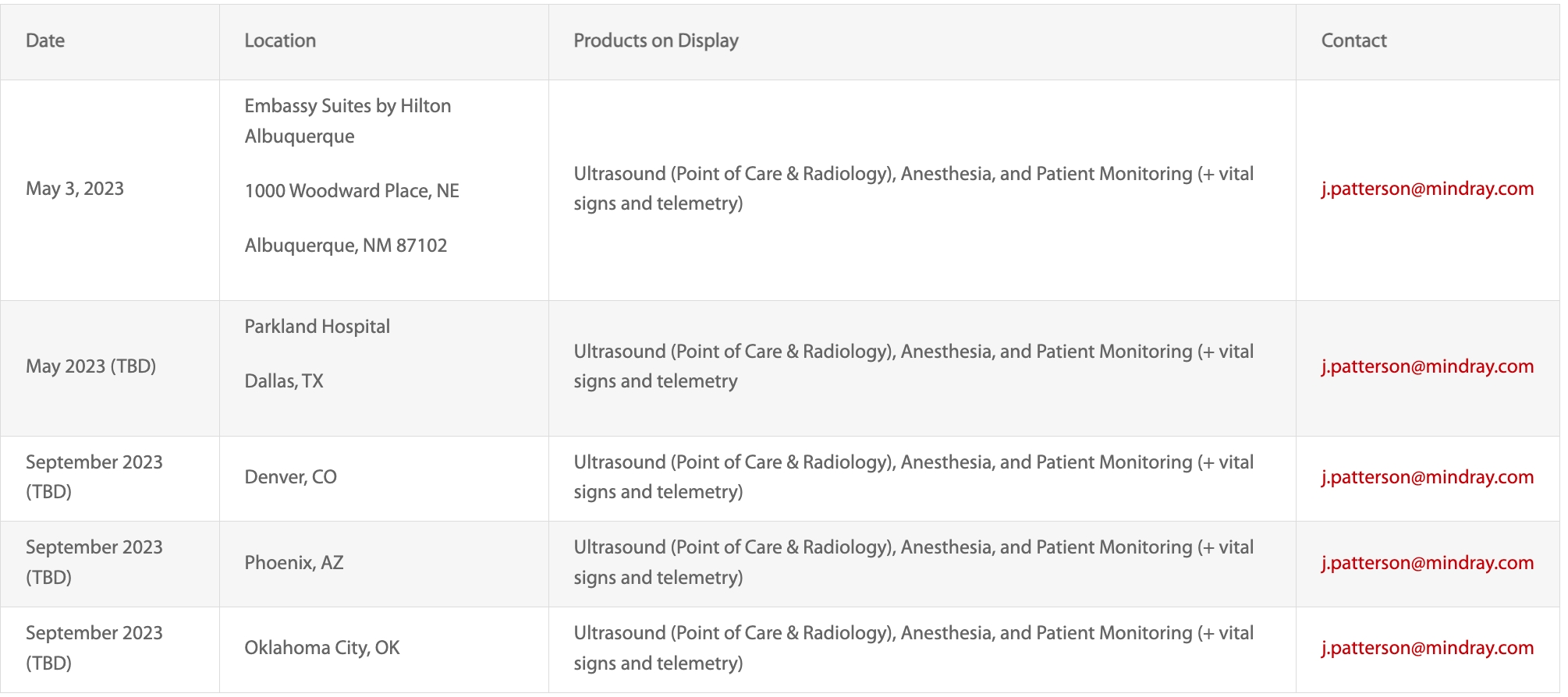Select the Products on Display header
Screen dimensions: 1568x697
click(656, 41)
